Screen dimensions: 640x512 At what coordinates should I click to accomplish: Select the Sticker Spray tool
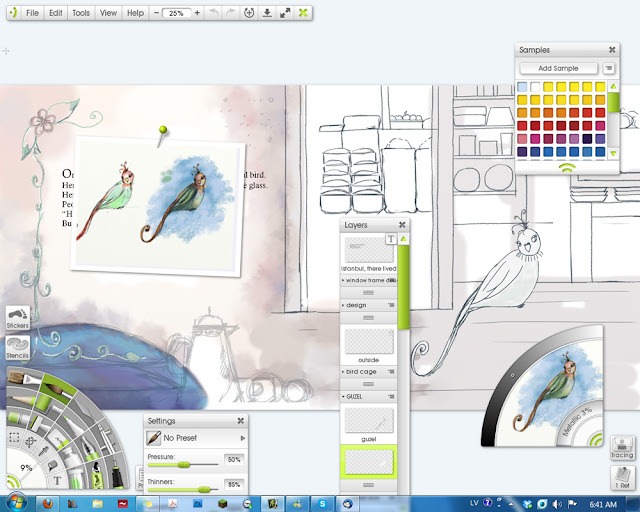[x=96, y=476]
